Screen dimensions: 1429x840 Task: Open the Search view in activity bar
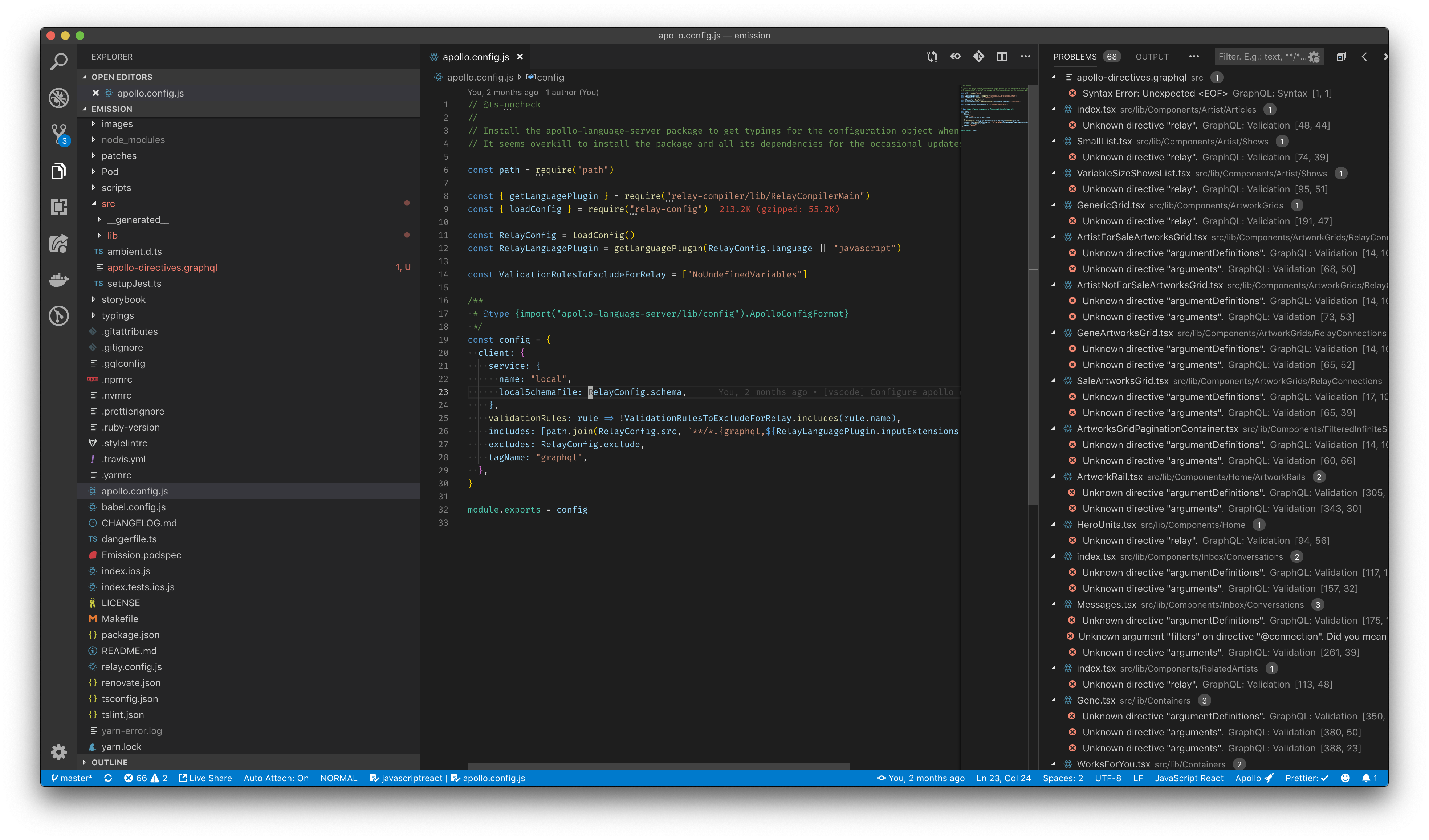[58, 61]
